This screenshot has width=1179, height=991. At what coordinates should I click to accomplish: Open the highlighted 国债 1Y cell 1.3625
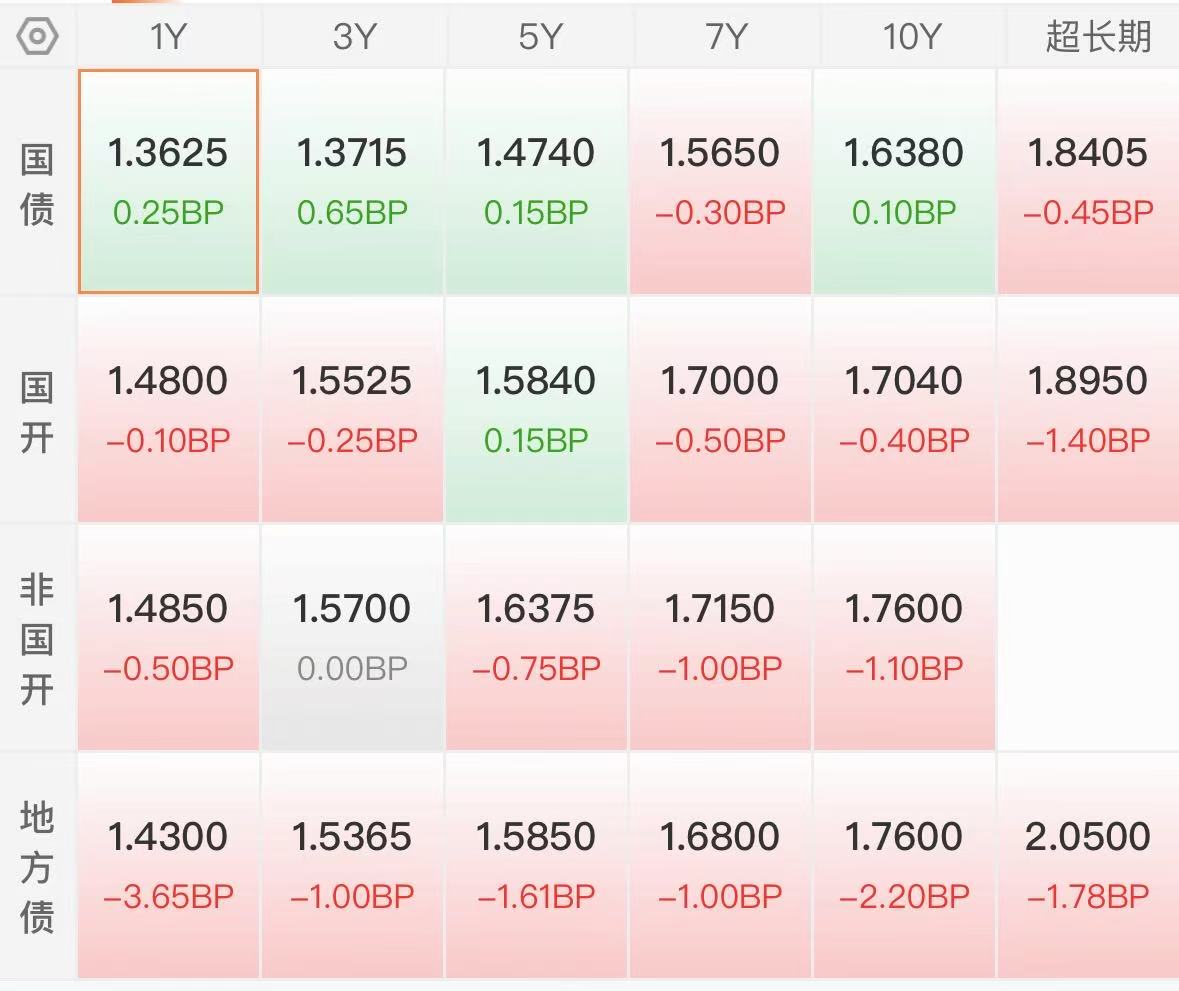[x=168, y=181]
